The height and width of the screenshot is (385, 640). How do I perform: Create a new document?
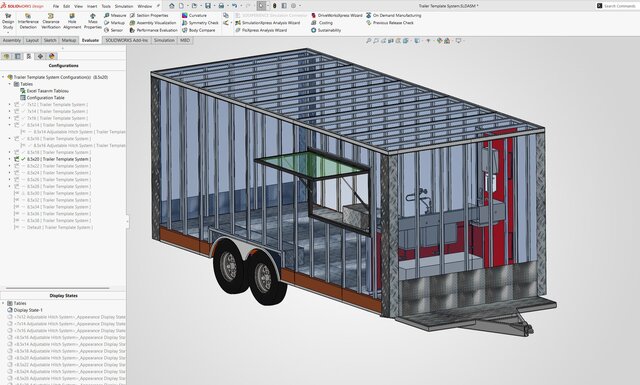coord(181,6)
